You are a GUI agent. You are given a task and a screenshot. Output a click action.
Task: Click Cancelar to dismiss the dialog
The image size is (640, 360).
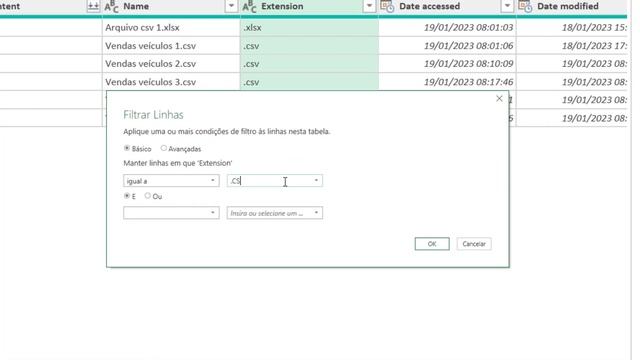(474, 244)
